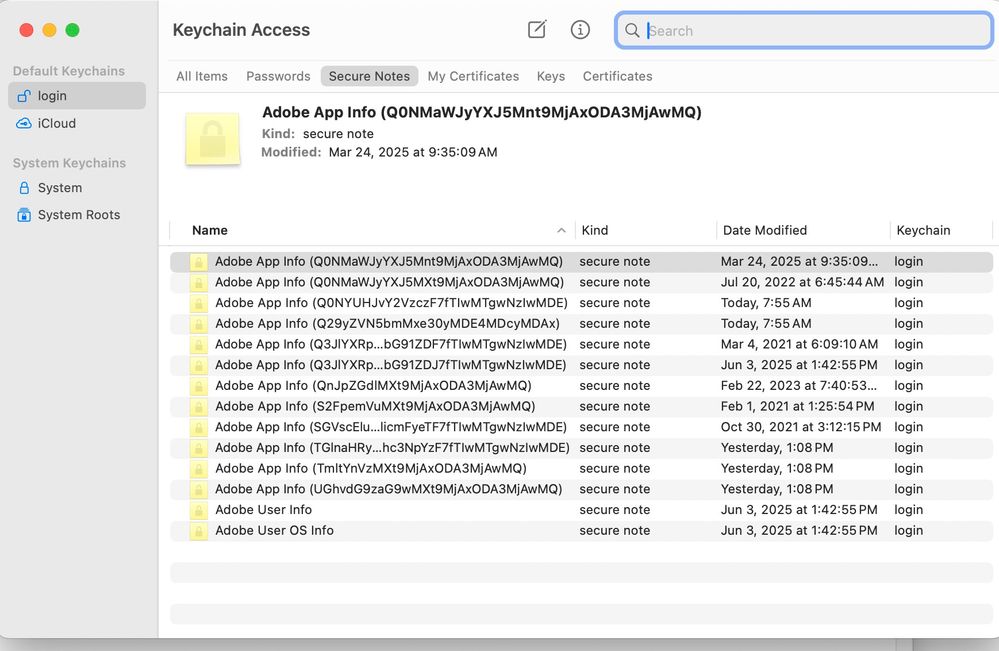The width and height of the screenshot is (999, 651).
Task: Select note row TmltYnVzMXt9MjAxODA3MjAwMQ
Action: pos(581,469)
